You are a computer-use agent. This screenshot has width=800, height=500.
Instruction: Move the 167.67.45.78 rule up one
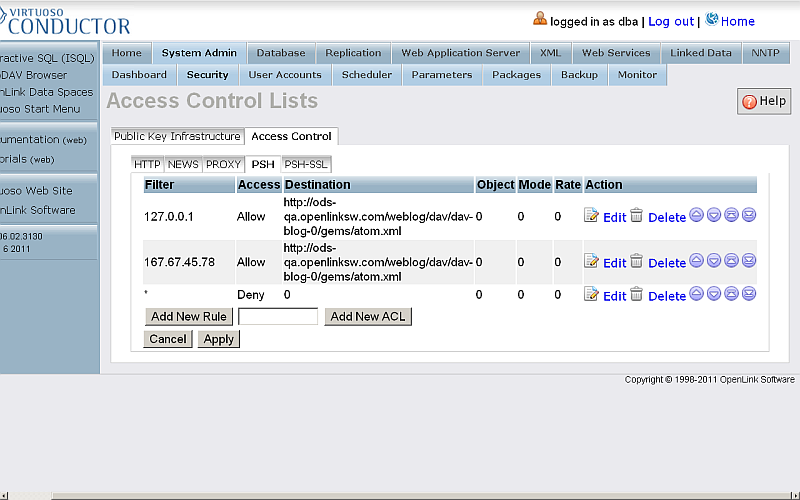696,260
